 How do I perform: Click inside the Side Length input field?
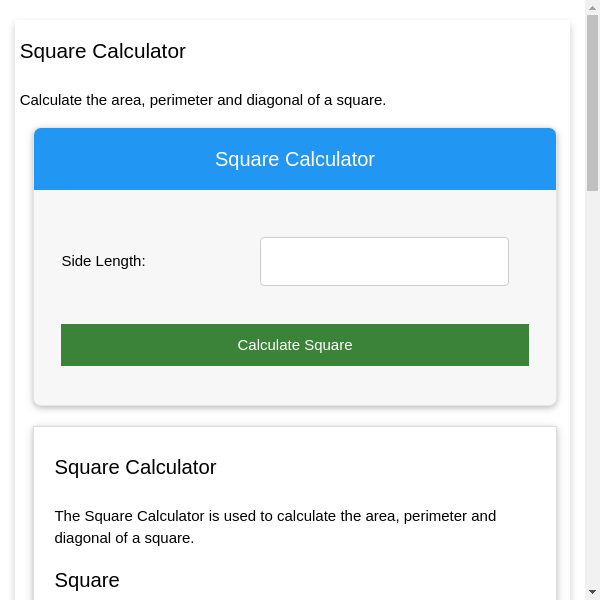[x=384, y=261]
